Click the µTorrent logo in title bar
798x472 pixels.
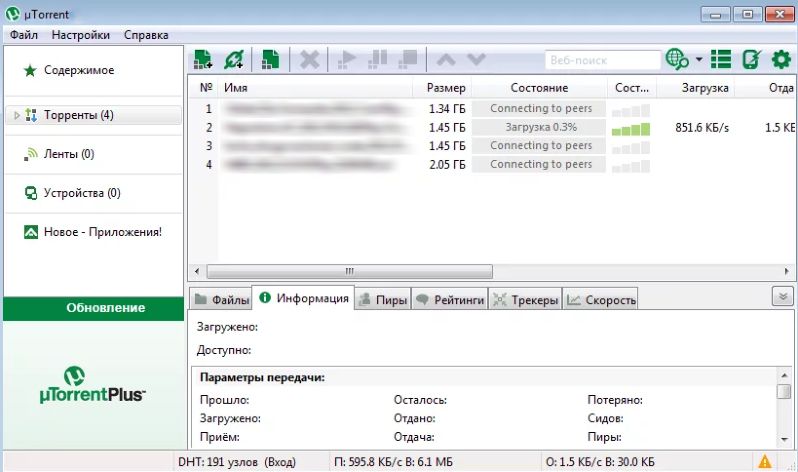(x=13, y=14)
